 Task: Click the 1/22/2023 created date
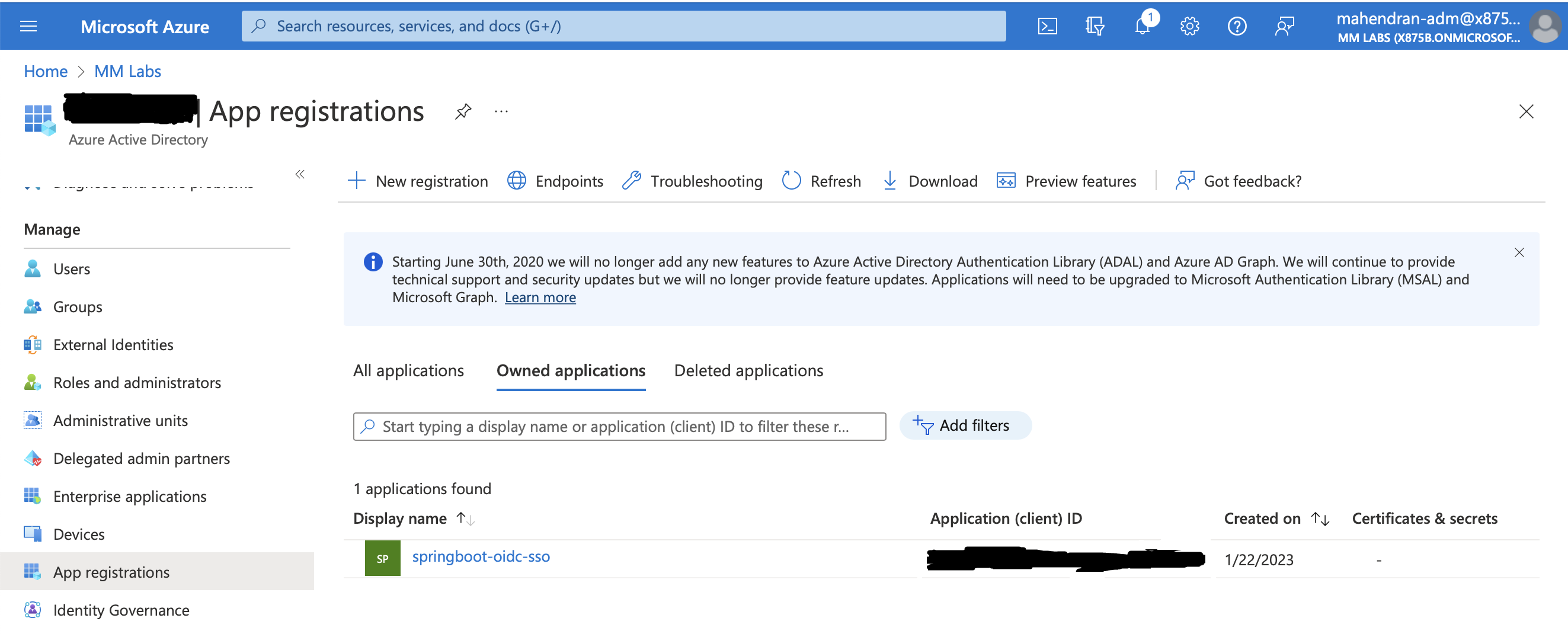point(1259,560)
